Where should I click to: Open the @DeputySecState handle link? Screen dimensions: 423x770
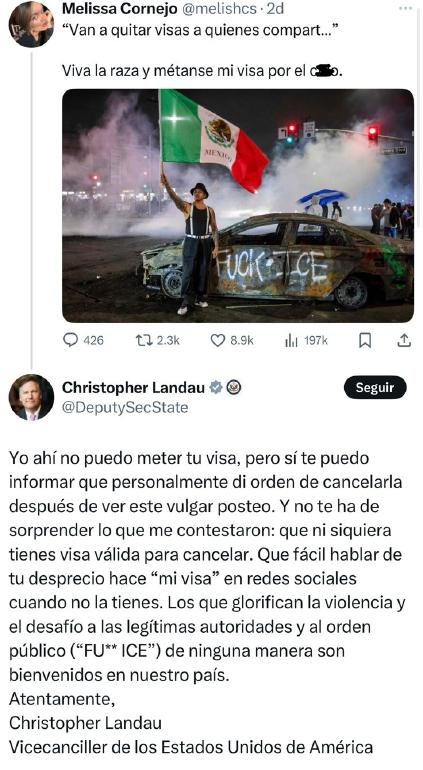[125, 408]
